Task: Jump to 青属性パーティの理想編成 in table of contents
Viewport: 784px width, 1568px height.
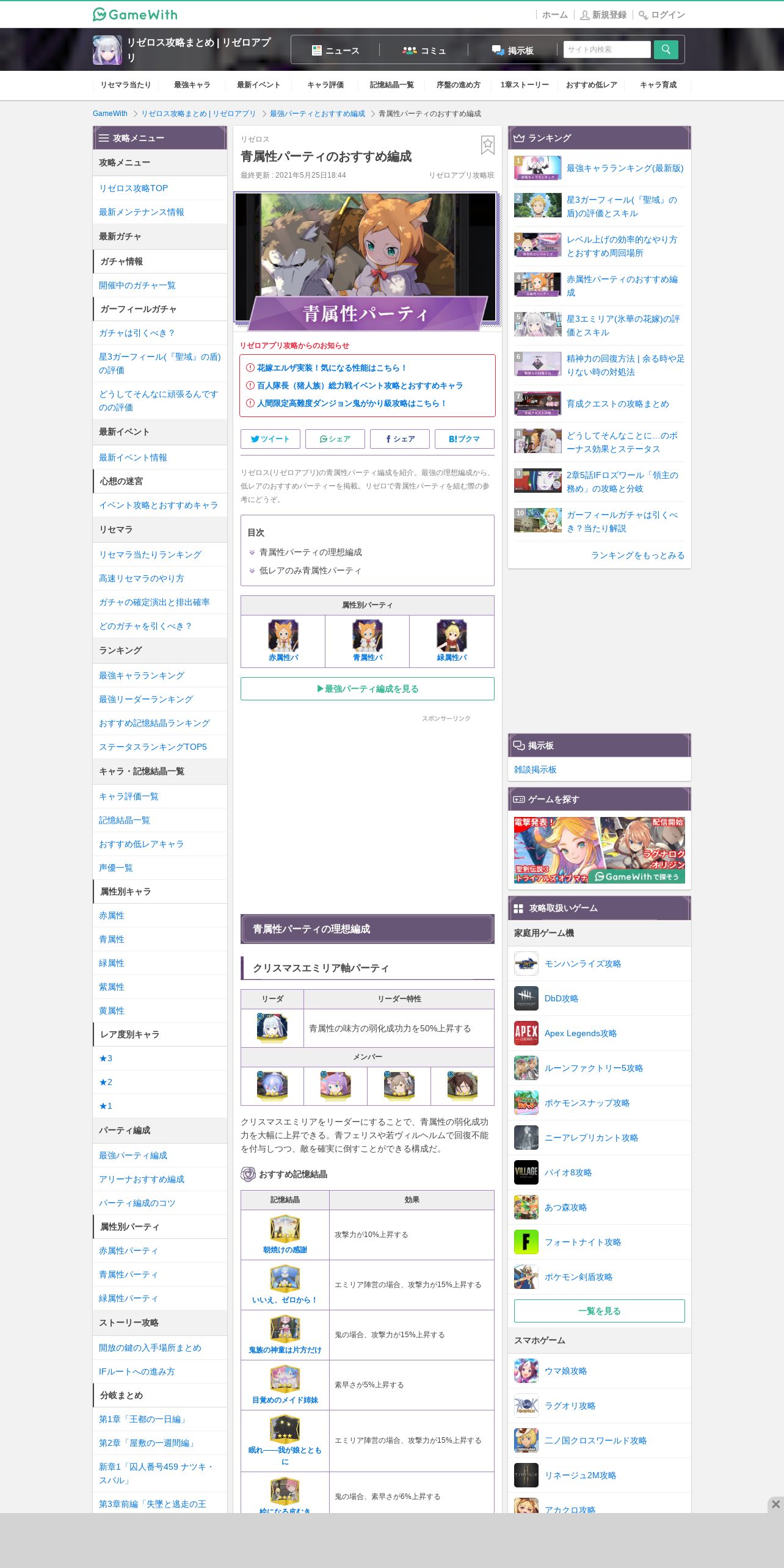Action: [311, 552]
